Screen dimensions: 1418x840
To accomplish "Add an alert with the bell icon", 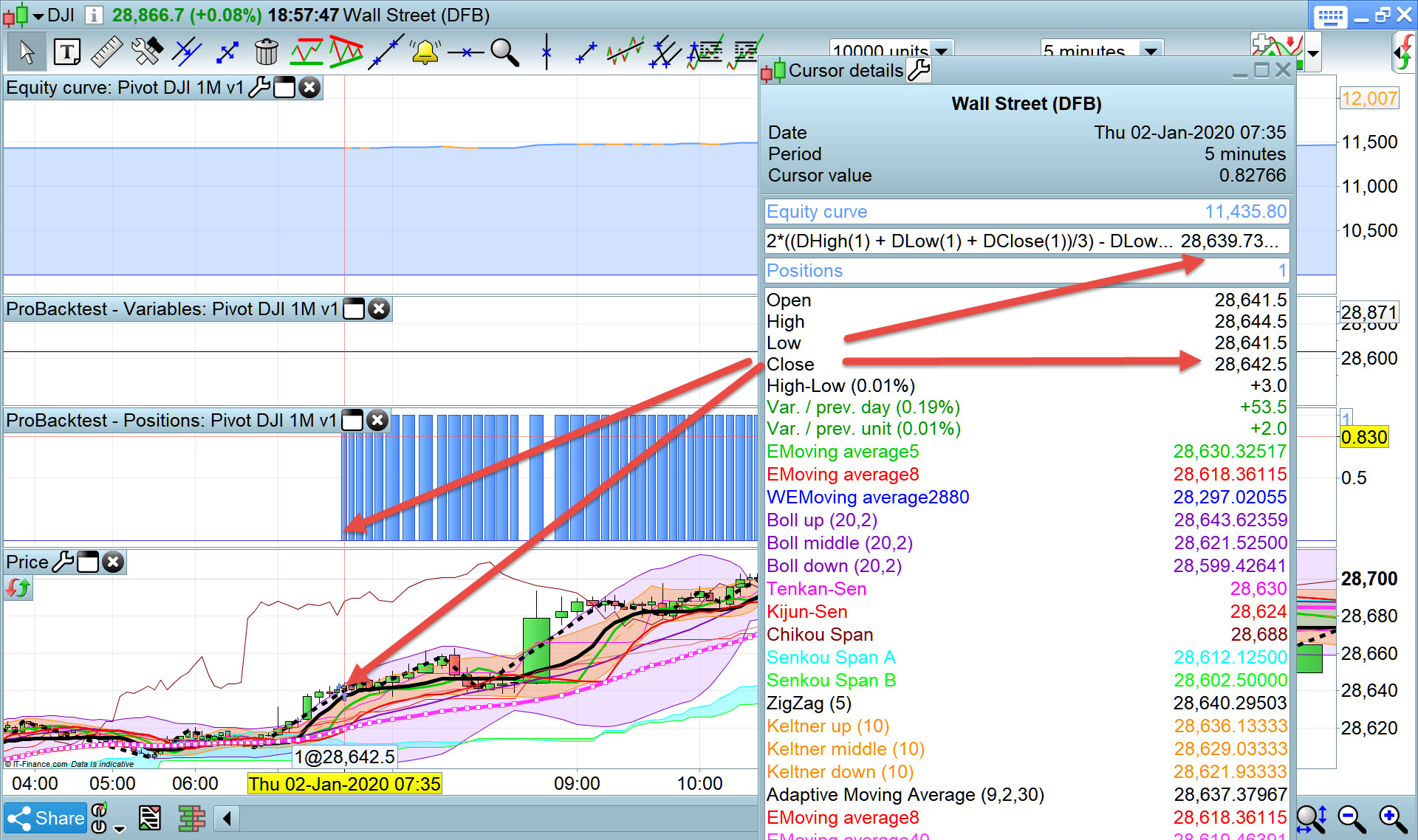I will (425, 52).
